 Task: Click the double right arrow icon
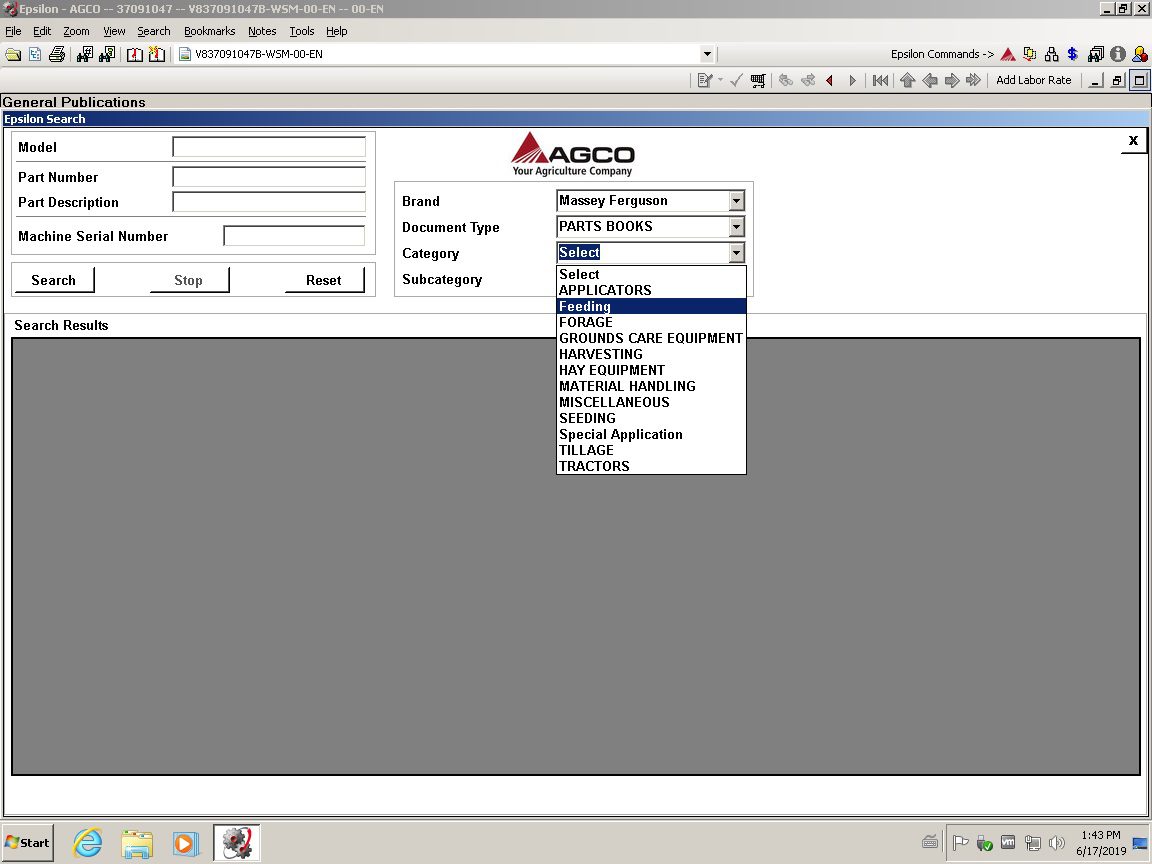[973, 81]
